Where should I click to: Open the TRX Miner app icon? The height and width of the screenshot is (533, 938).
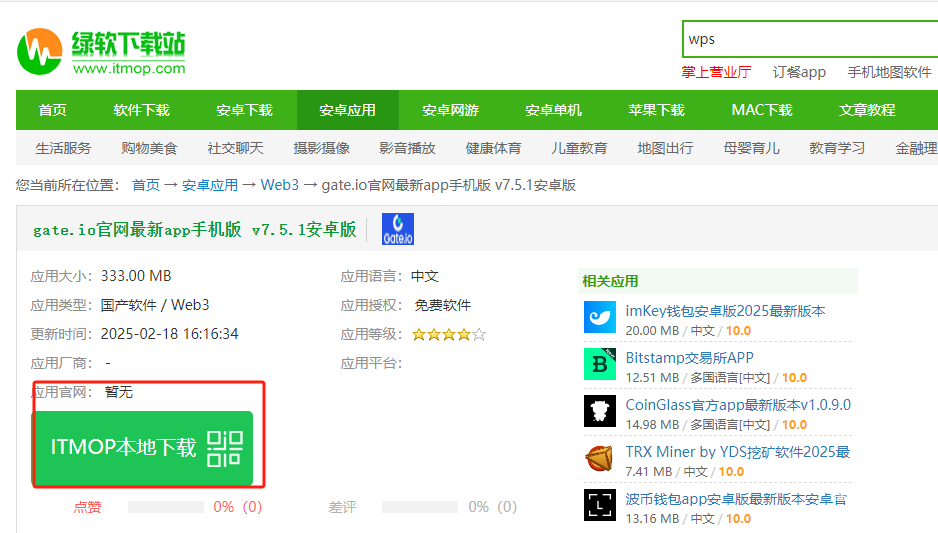pos(600,459)
